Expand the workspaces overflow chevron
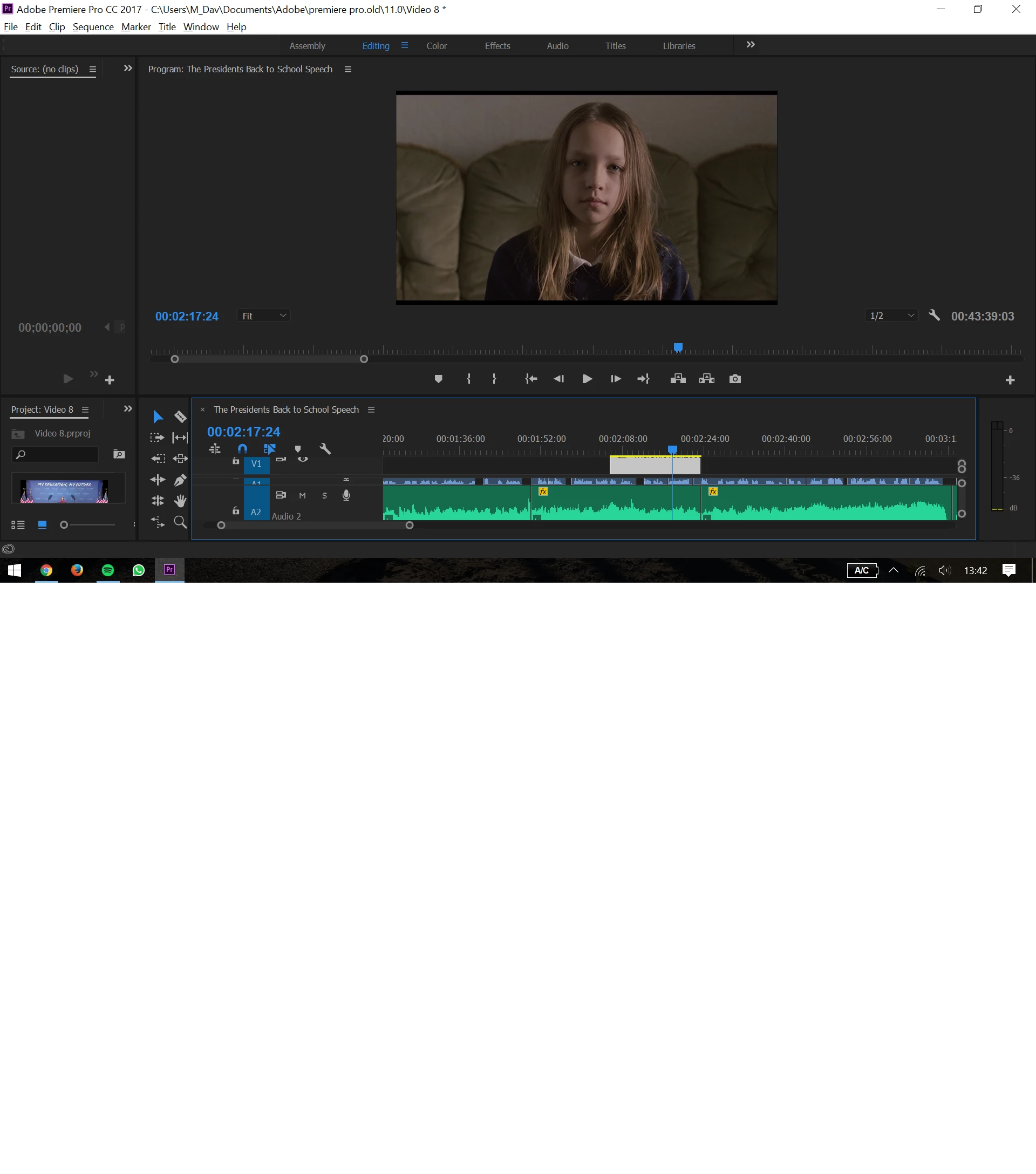Screen dimensions: 1036x1174 pos(750,45)
